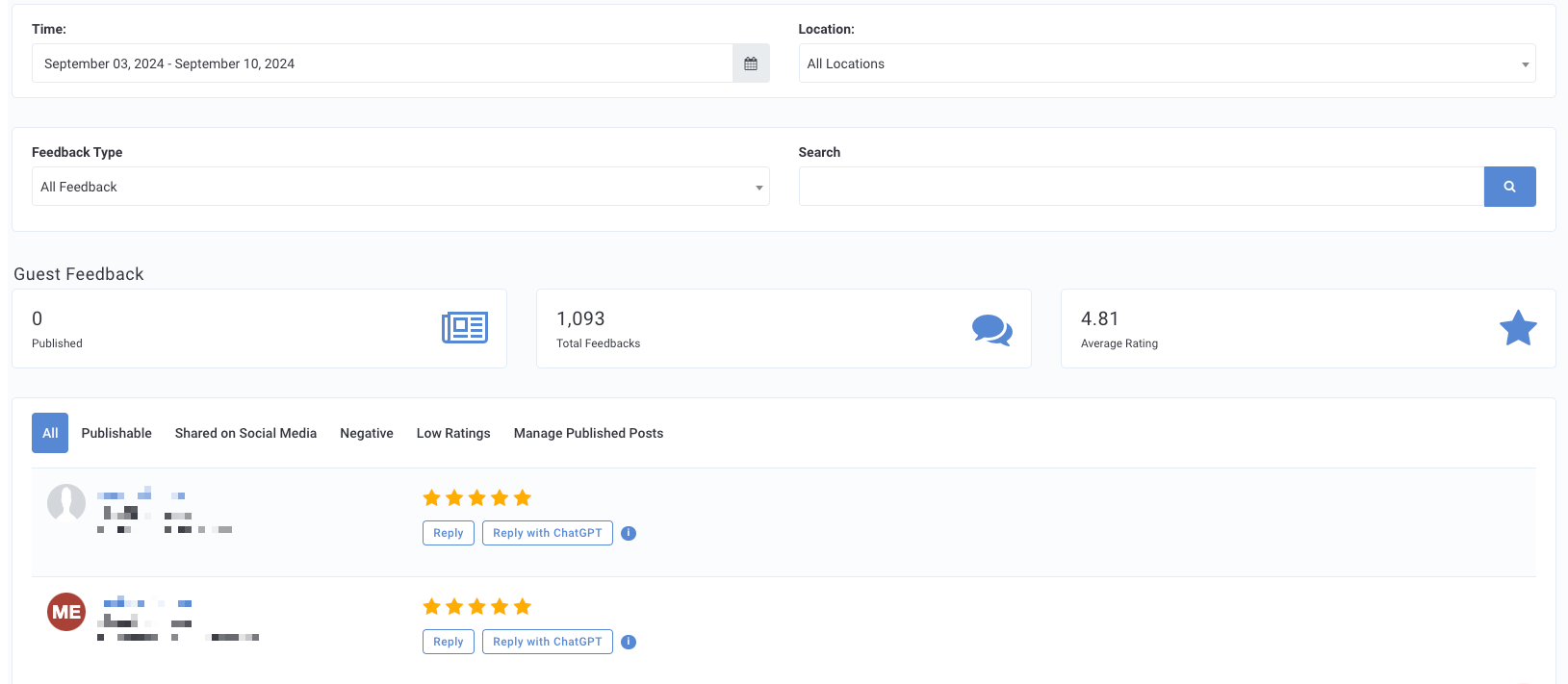1568x684 pixels.
Task: Click the first review's five-star rating
Action: pyautogui.click(x=476, y=497)
